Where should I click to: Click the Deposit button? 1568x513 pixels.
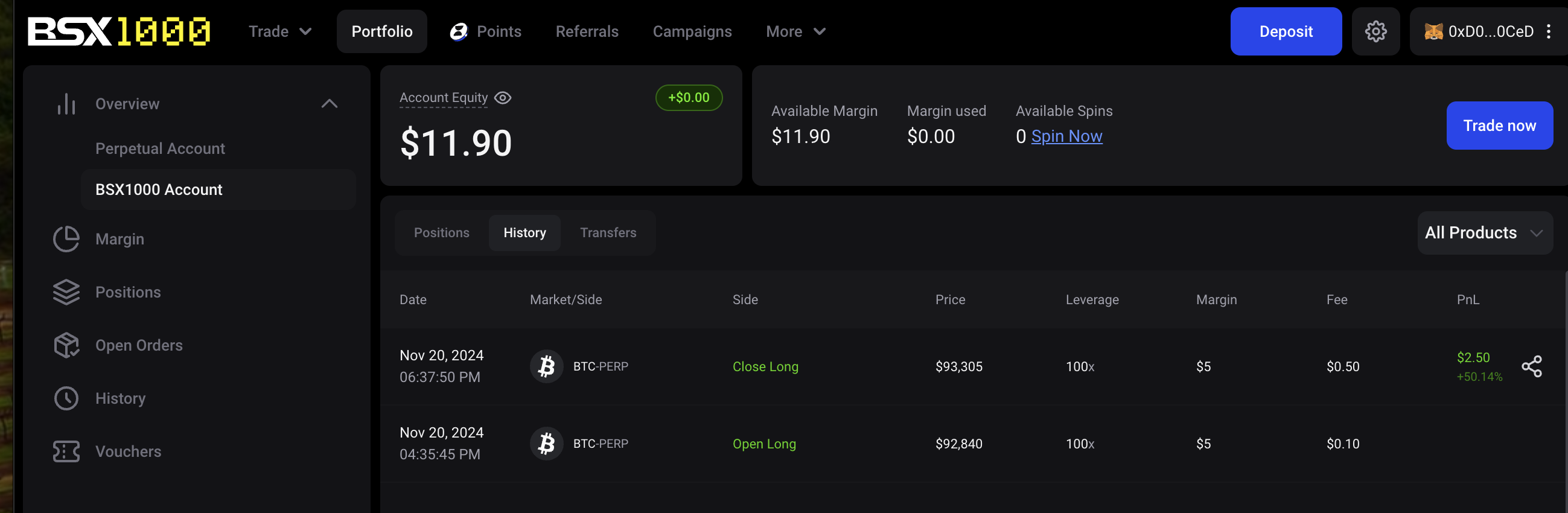tap(1286, 31)
